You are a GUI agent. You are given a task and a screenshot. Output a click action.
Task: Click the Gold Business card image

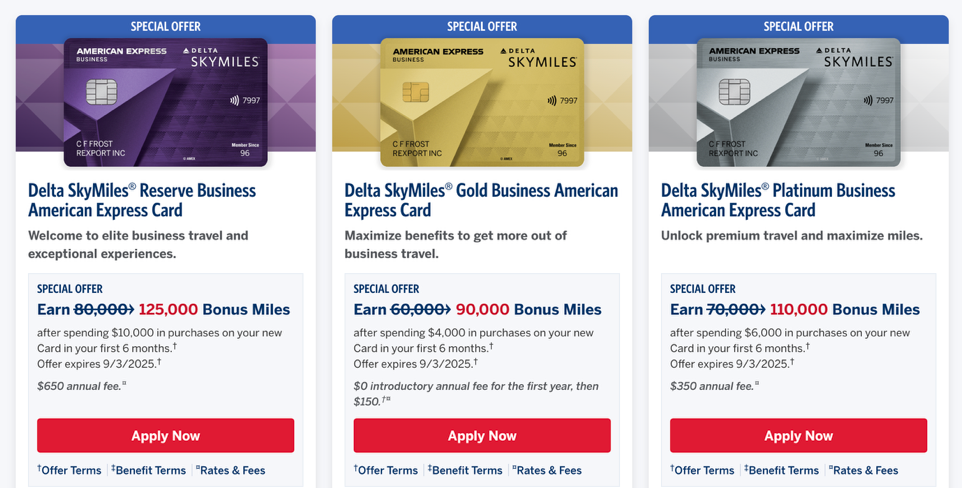tap(482, 103)
